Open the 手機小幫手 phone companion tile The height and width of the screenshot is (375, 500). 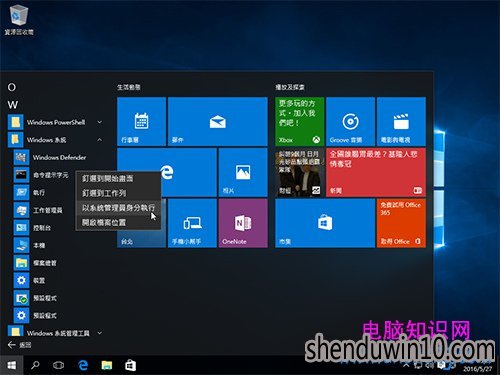click(192, 223)
